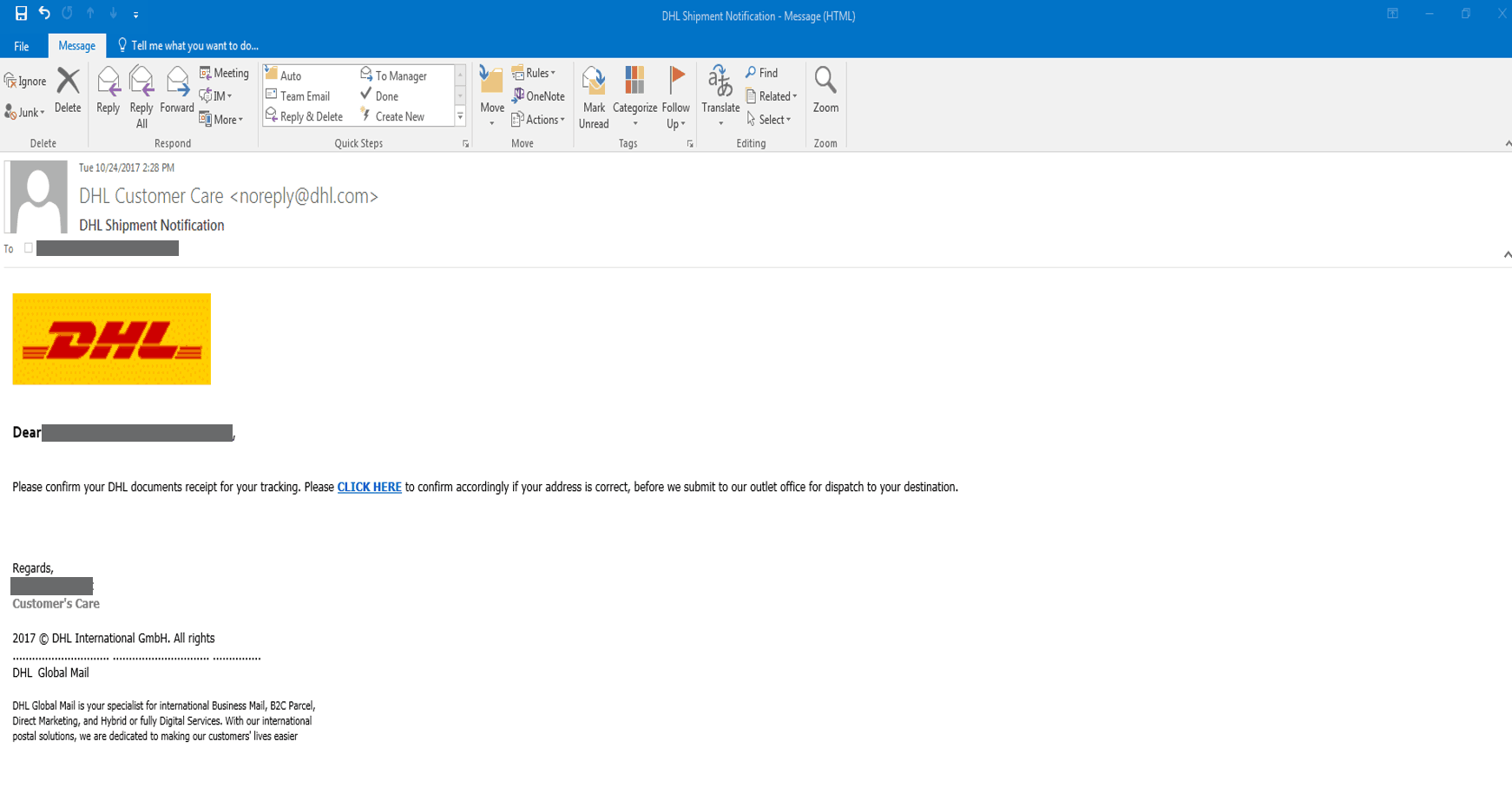Screen dimensions: 1512x807
Task: Click the Undo arrow in quick access toolbar
Action: tap(44, 14)
